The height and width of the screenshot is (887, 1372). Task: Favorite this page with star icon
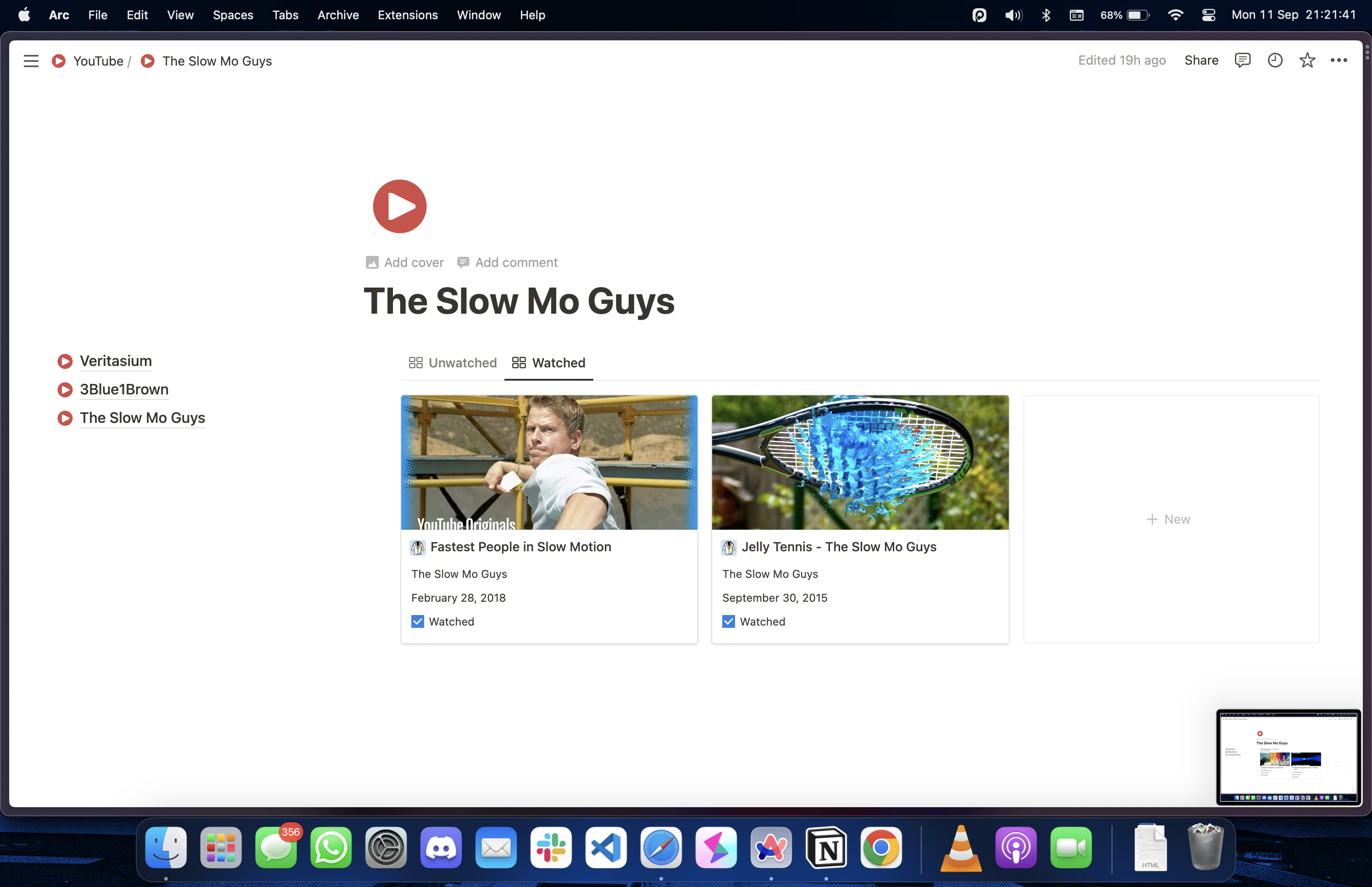coord(1307,60)
